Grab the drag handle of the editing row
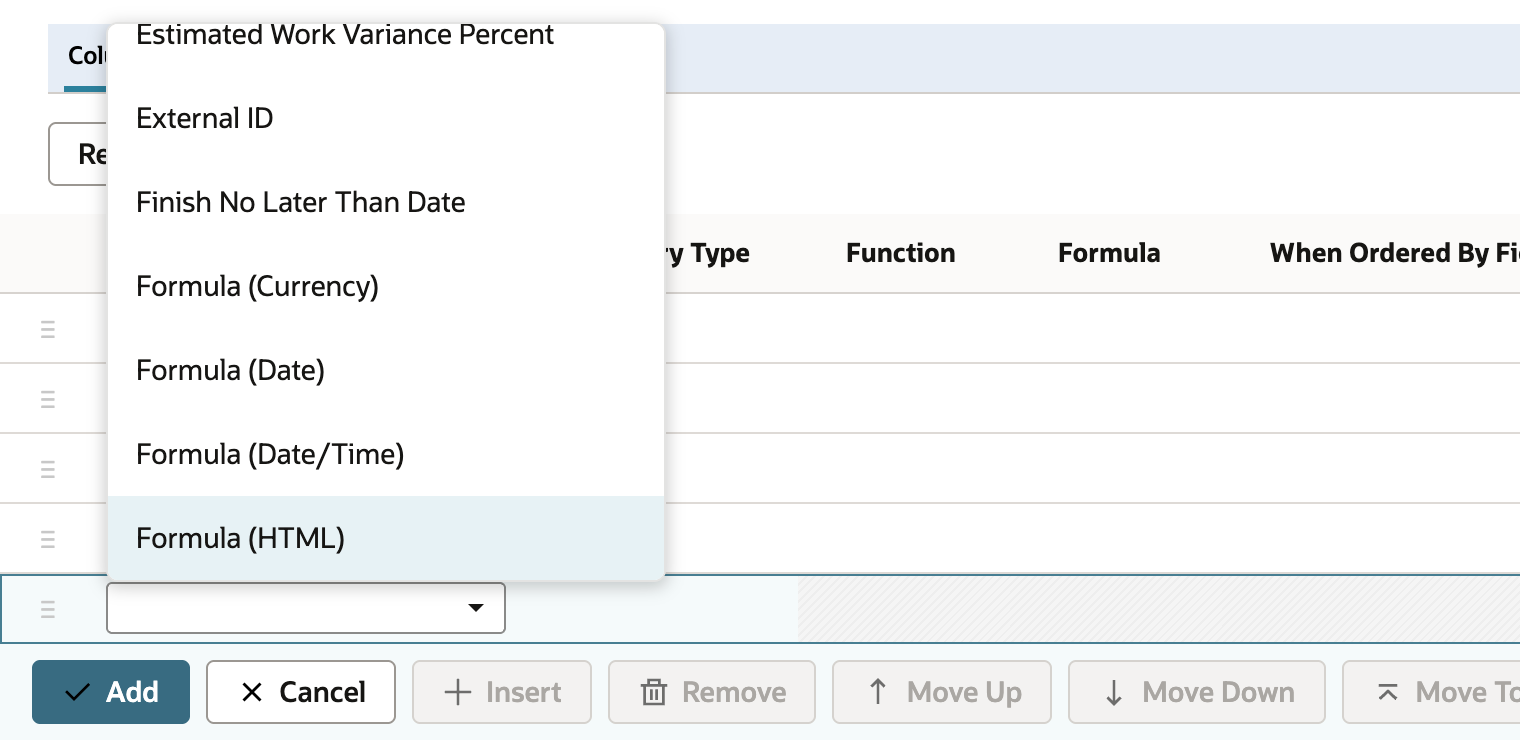This screenshot has height=740, width=1520. coord(48,608)
